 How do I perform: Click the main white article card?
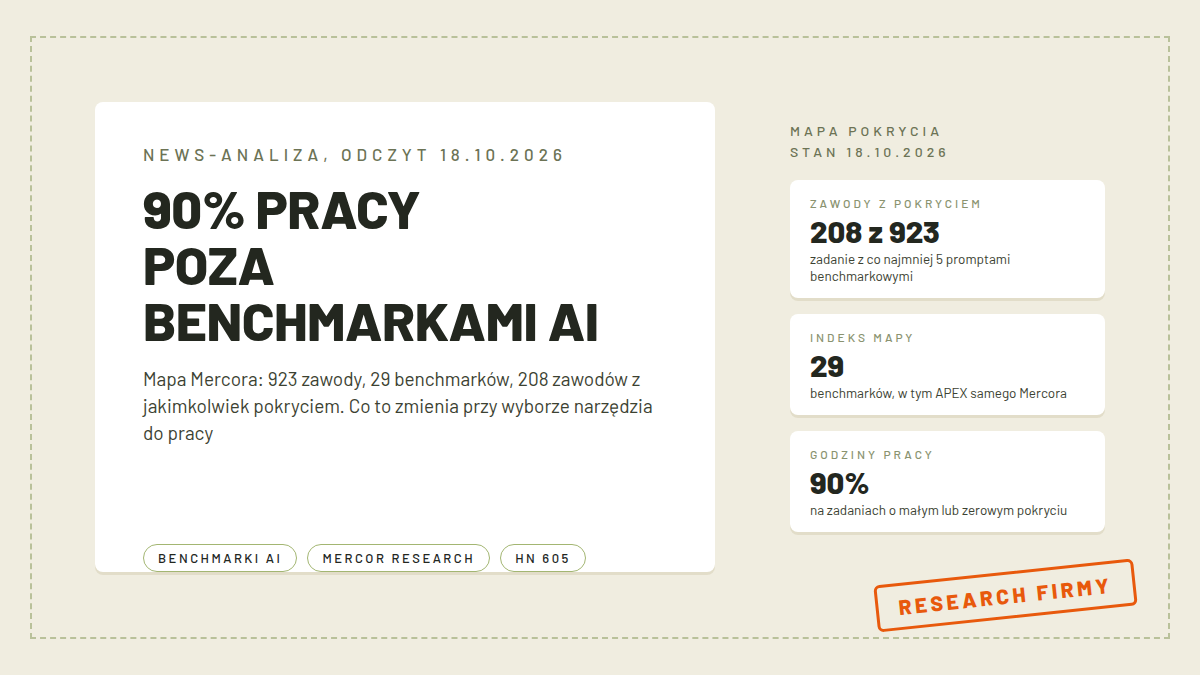point(405,337)
